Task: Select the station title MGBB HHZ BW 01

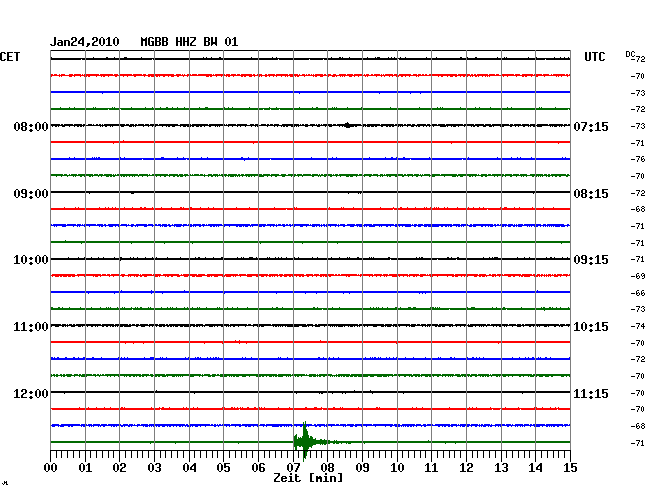Action: tap(189, 42)
